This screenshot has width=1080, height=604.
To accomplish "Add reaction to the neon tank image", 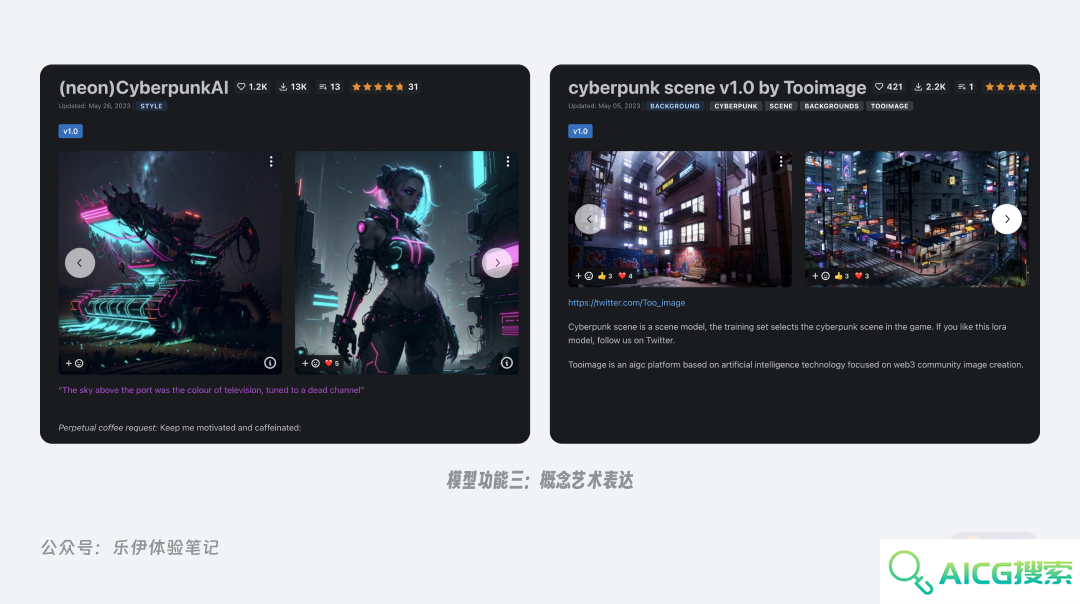I will 74,363.
